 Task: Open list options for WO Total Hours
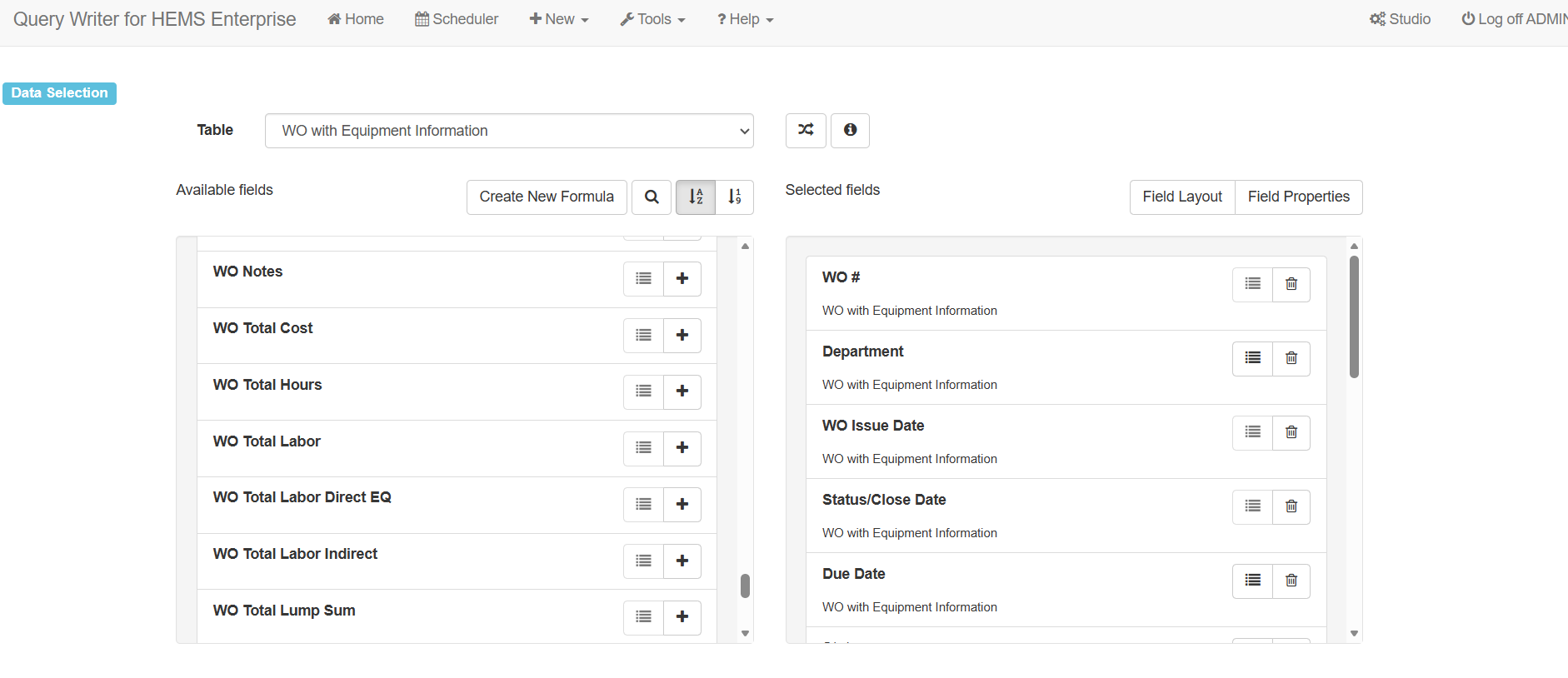[x=643, y=391]
